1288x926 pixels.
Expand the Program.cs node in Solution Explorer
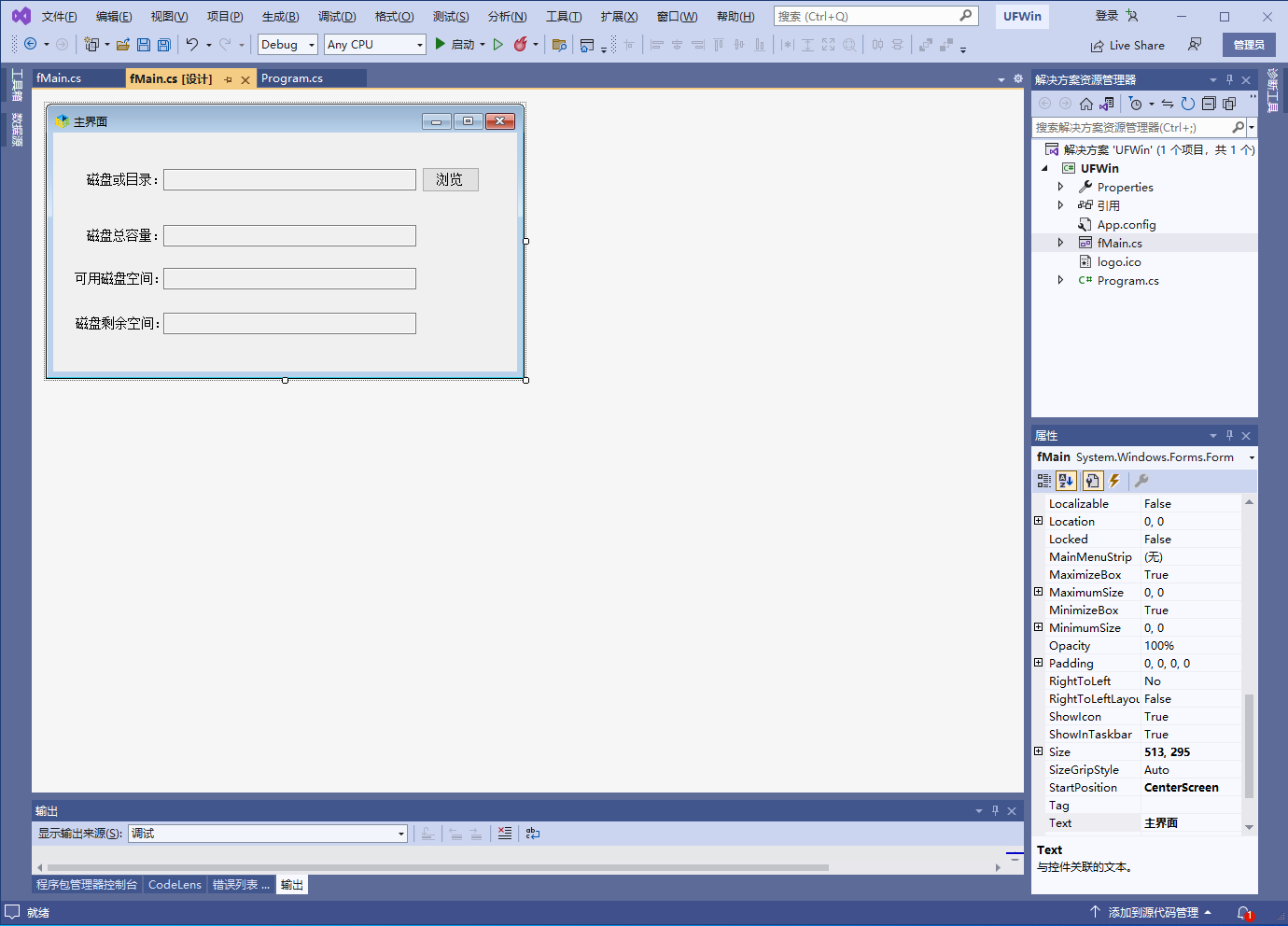pos(1060,280)
